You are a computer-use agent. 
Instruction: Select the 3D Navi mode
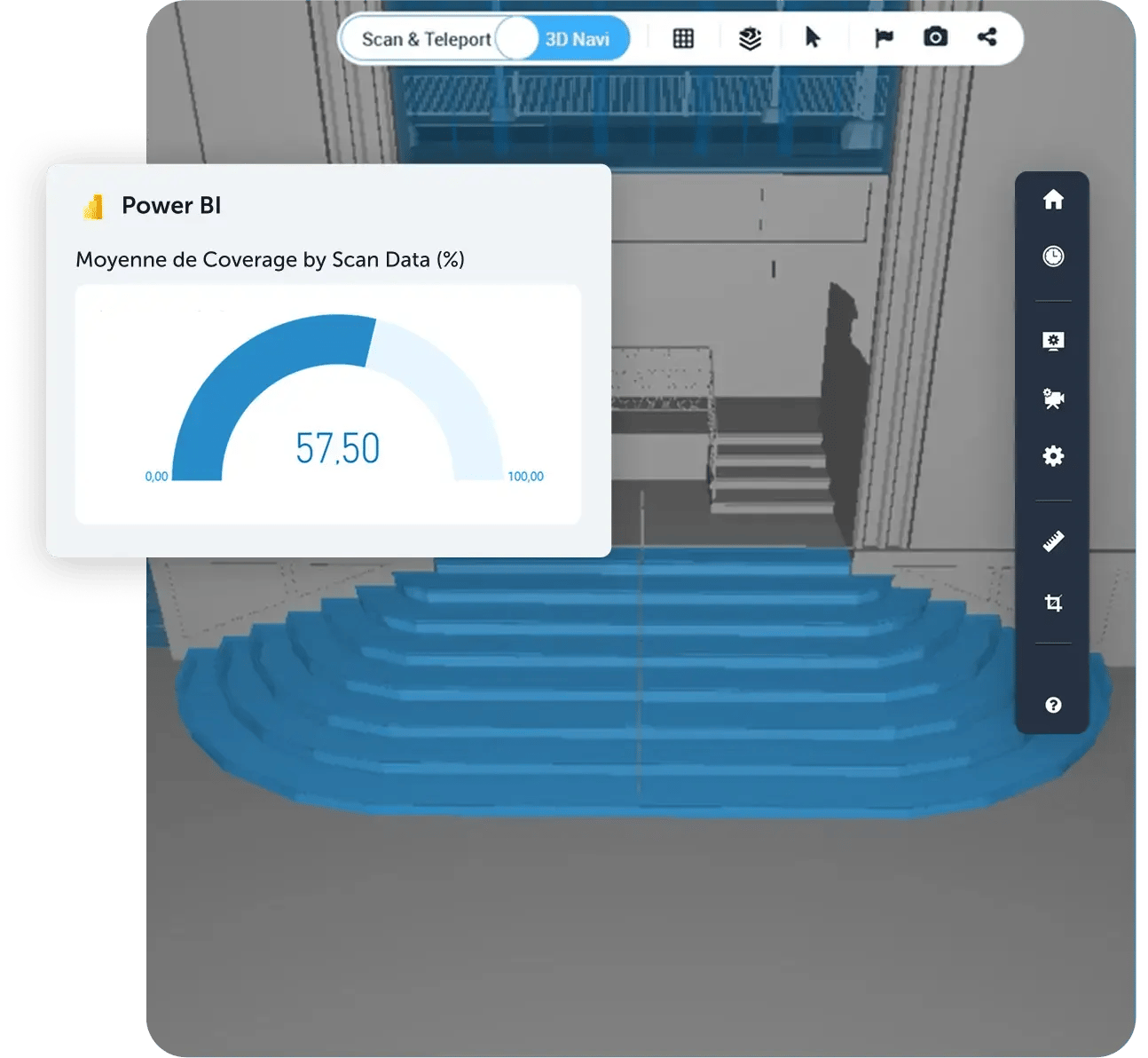click(x=578, y=39)
